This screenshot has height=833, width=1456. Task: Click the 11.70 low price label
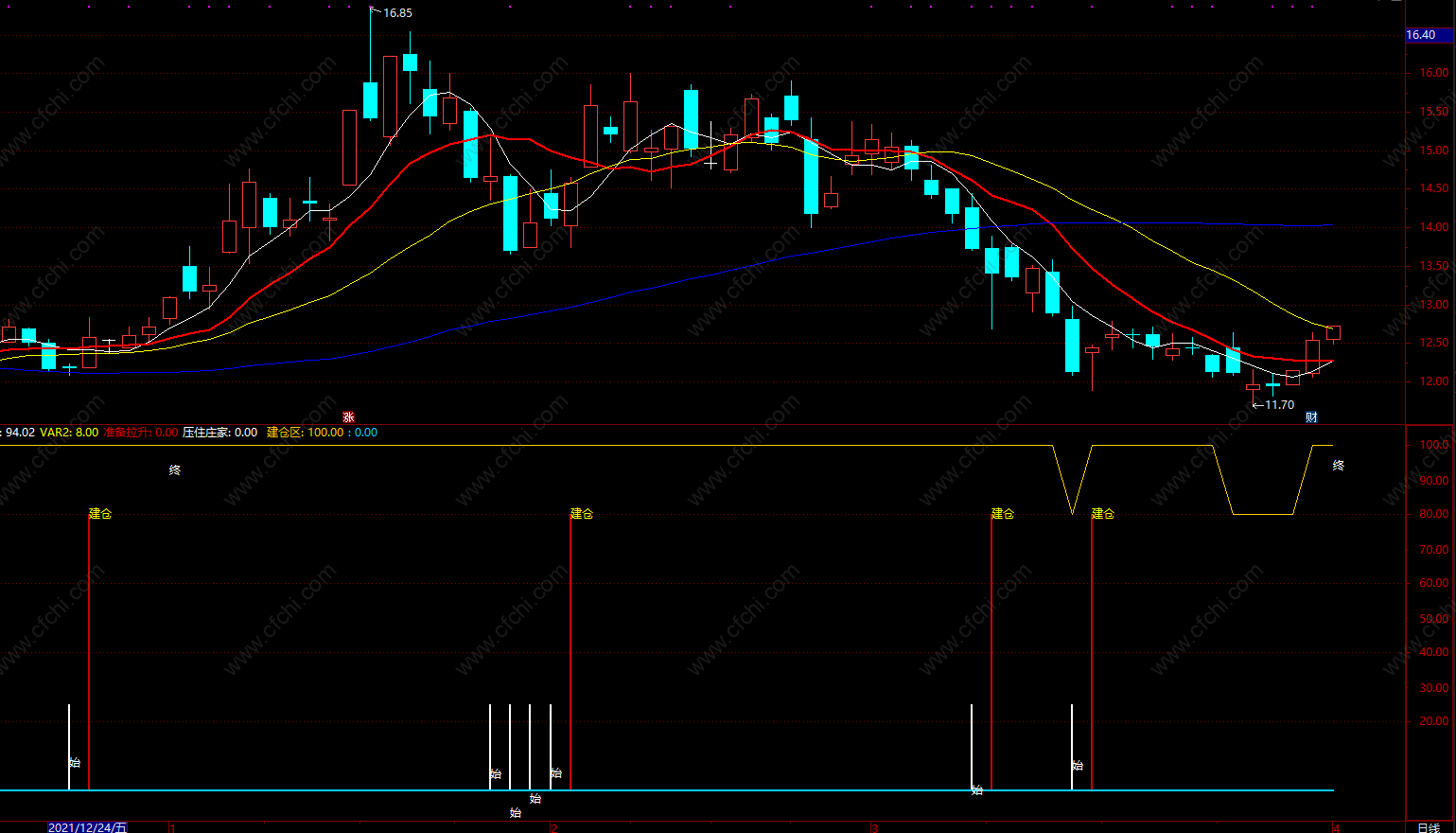[1279, 405]
